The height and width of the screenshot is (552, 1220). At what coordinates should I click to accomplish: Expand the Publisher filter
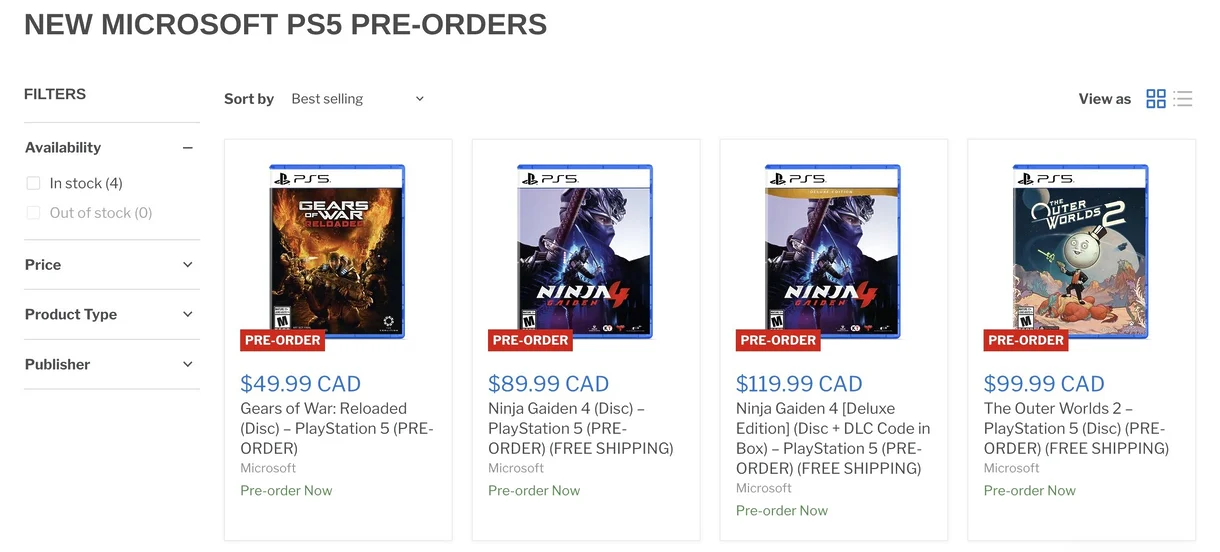click(110, 364)
